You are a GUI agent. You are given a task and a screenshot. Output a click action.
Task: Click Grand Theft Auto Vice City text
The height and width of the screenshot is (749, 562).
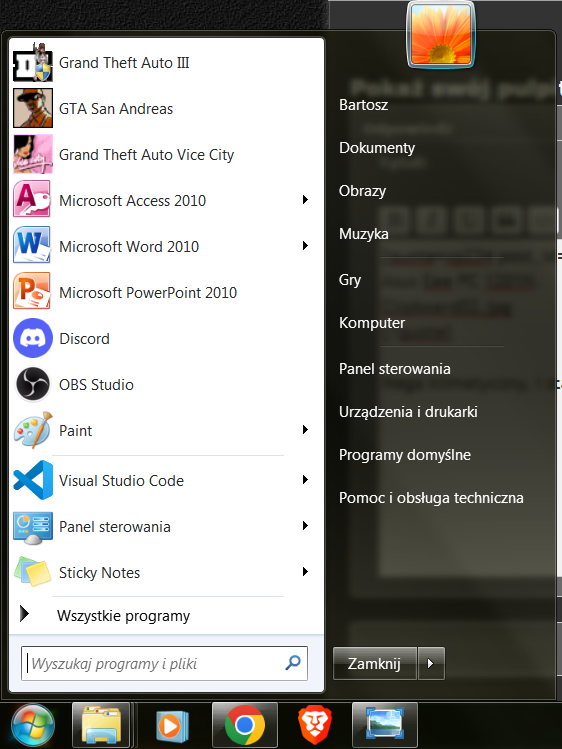click(147, 155)
